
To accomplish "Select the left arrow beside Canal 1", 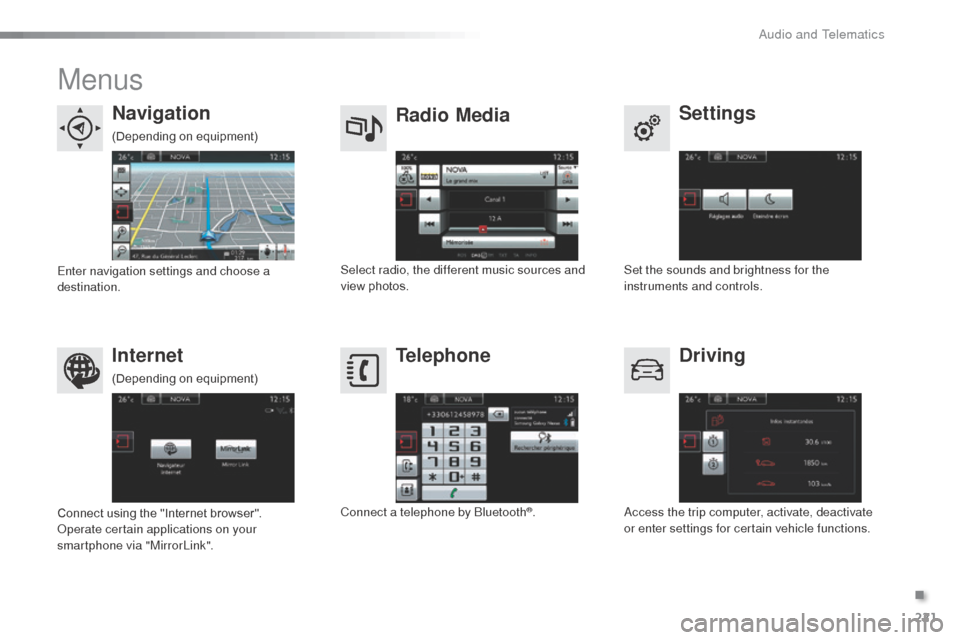I will coord(429,200).
